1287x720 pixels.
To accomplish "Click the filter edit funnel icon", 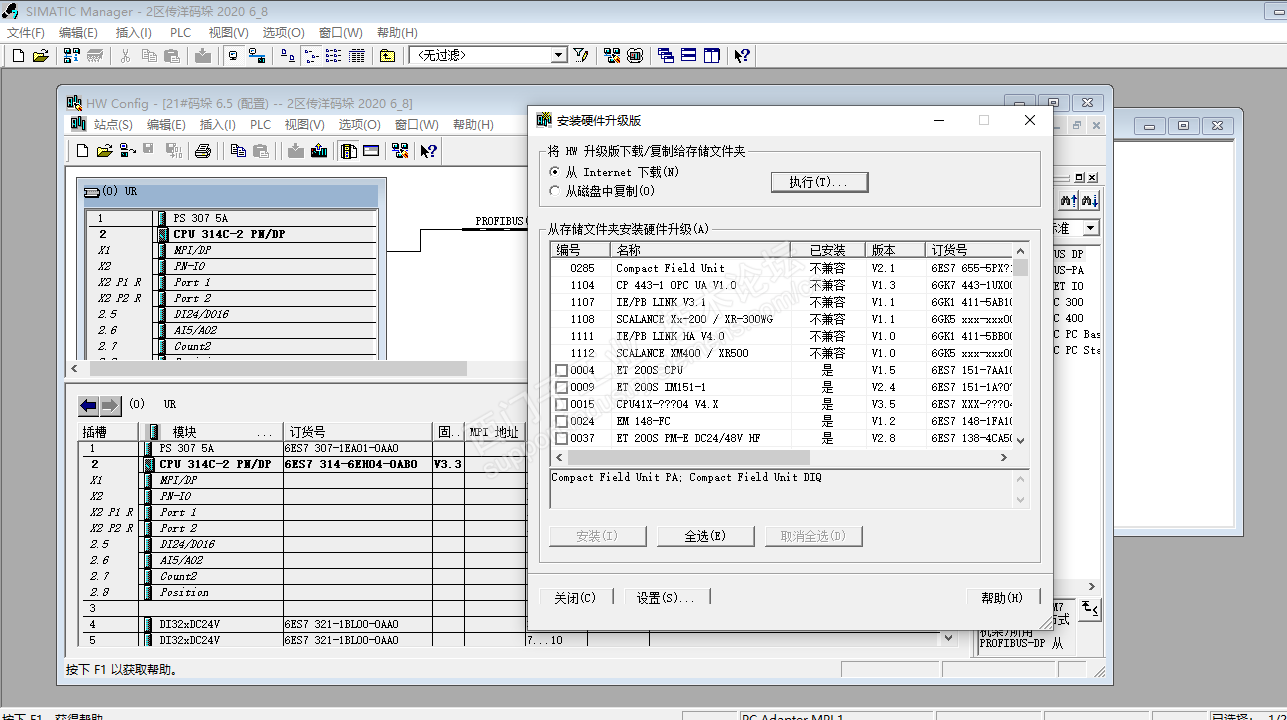I will 581,56.
